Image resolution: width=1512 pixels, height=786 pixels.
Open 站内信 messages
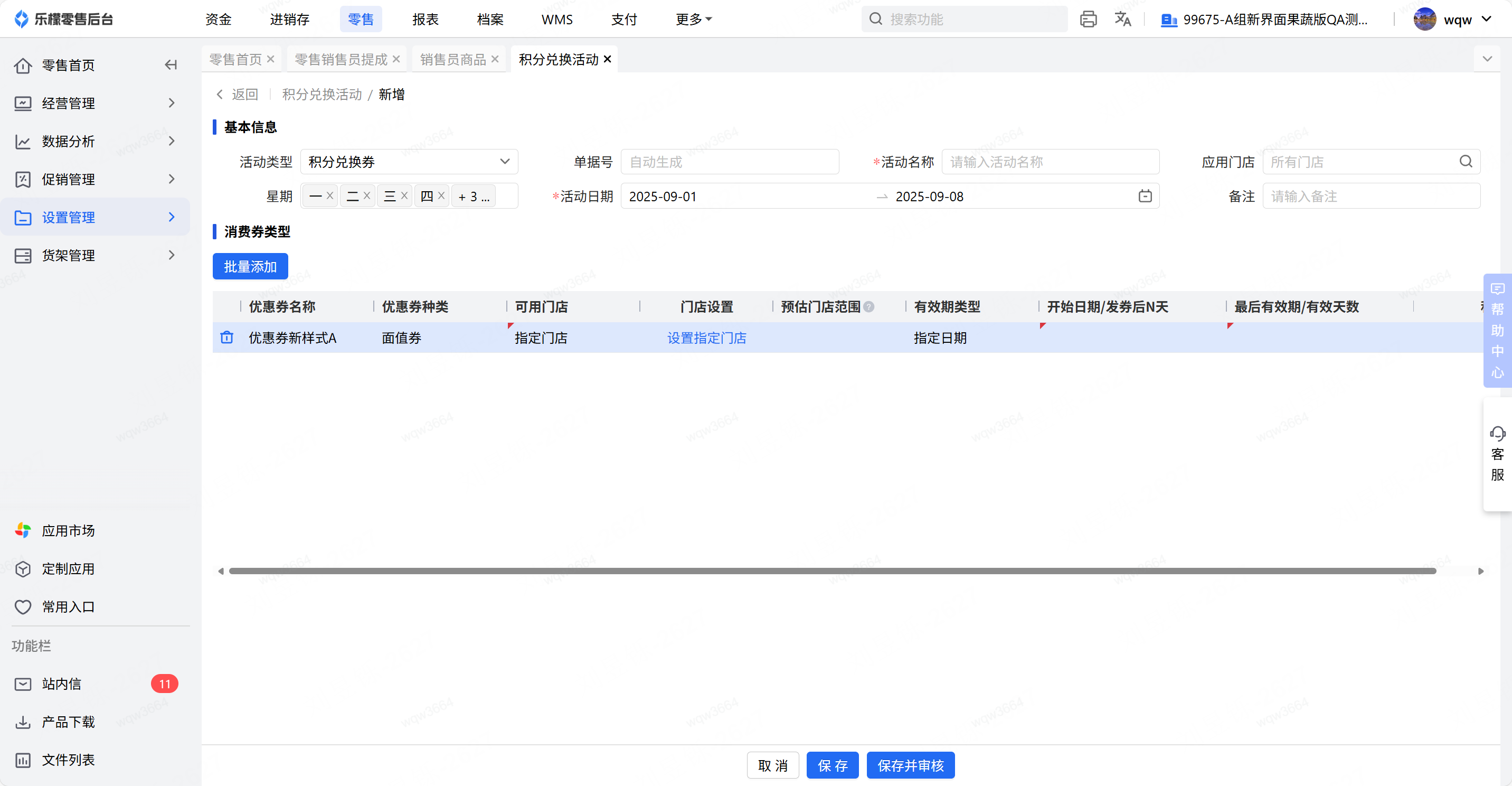(x=61, y=684)
